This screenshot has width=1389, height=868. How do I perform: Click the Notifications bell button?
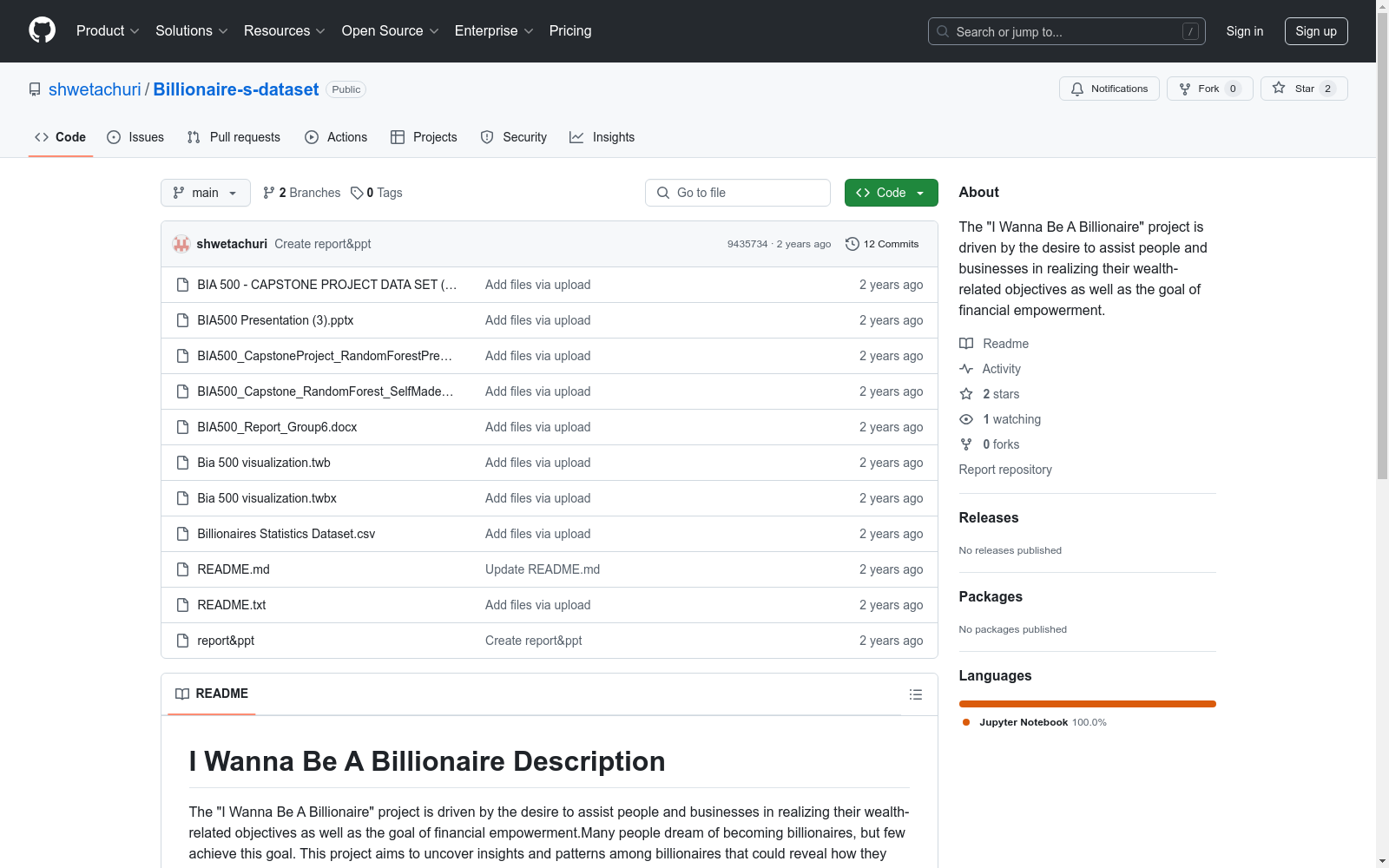[1109, 89]
